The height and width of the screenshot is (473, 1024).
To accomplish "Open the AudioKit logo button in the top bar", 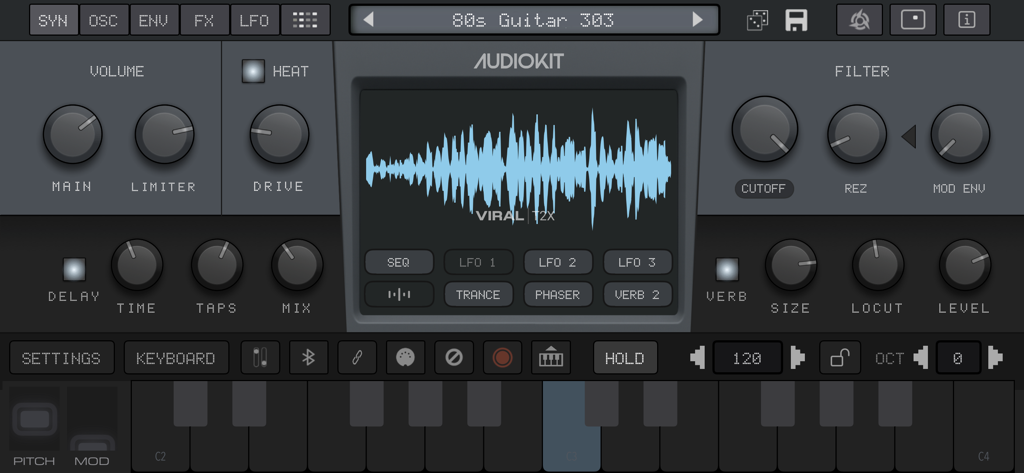I will tap(859, 20).
